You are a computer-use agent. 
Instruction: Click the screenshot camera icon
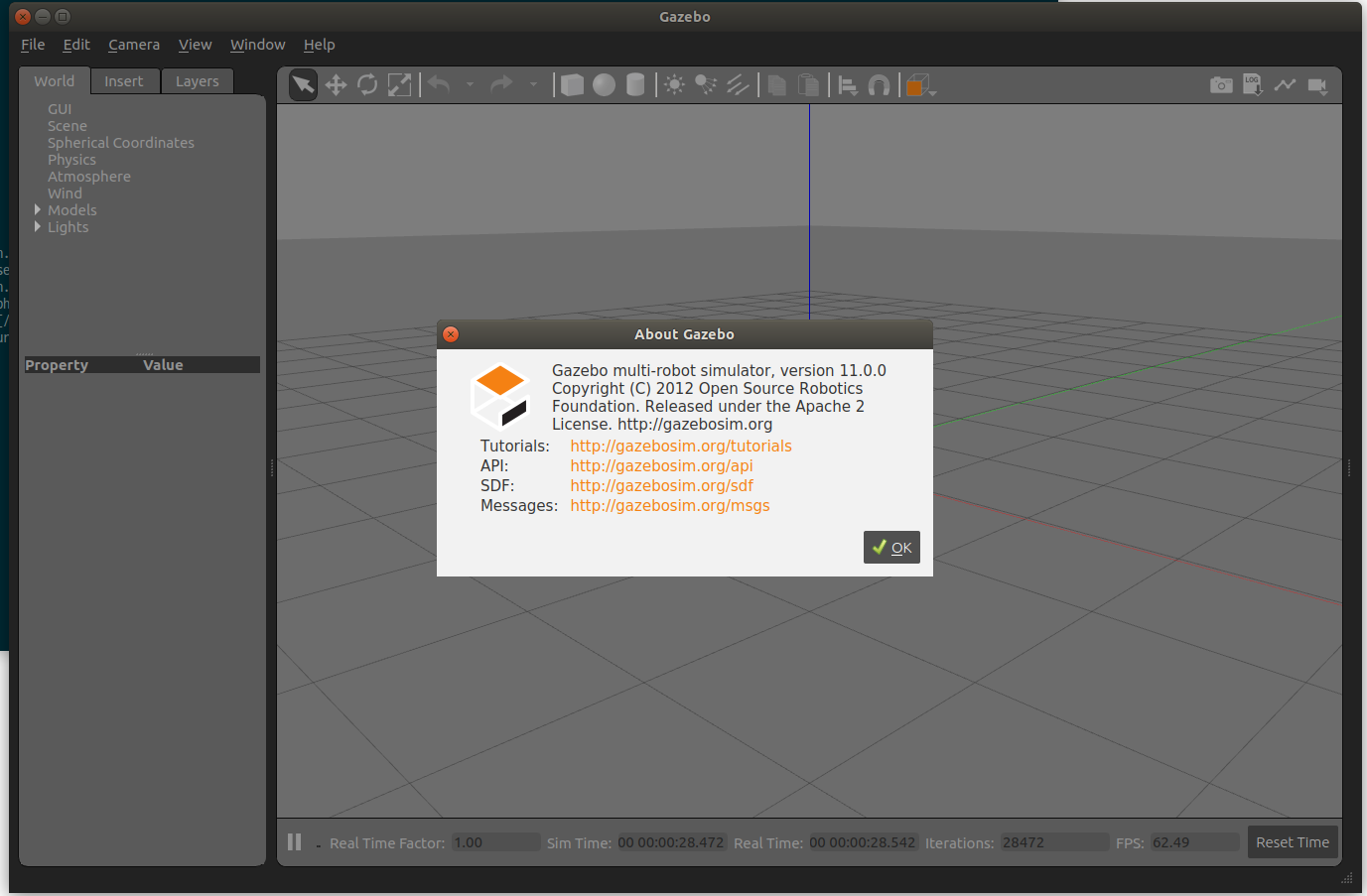pos(1221,85)
